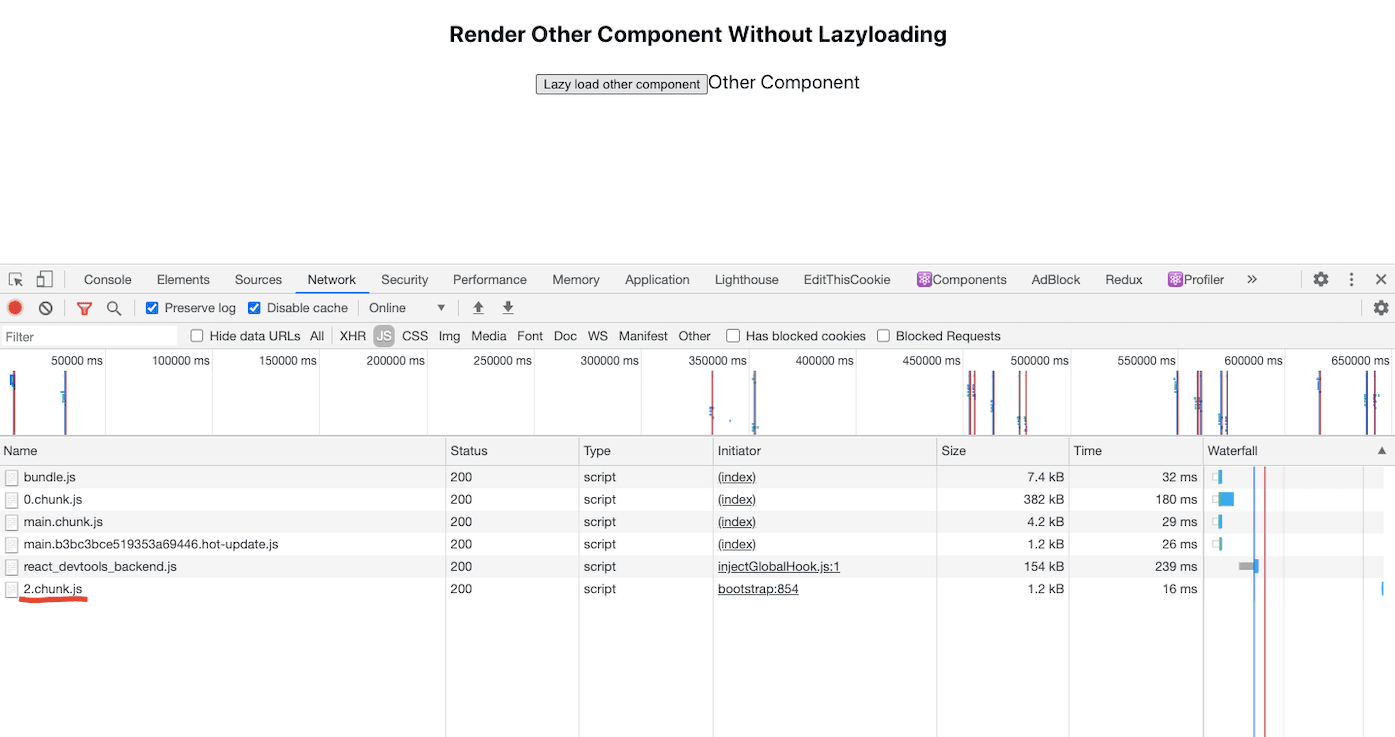1395x737 pixels.
Task: Click the Filter text input
Action: coord(90,337)
